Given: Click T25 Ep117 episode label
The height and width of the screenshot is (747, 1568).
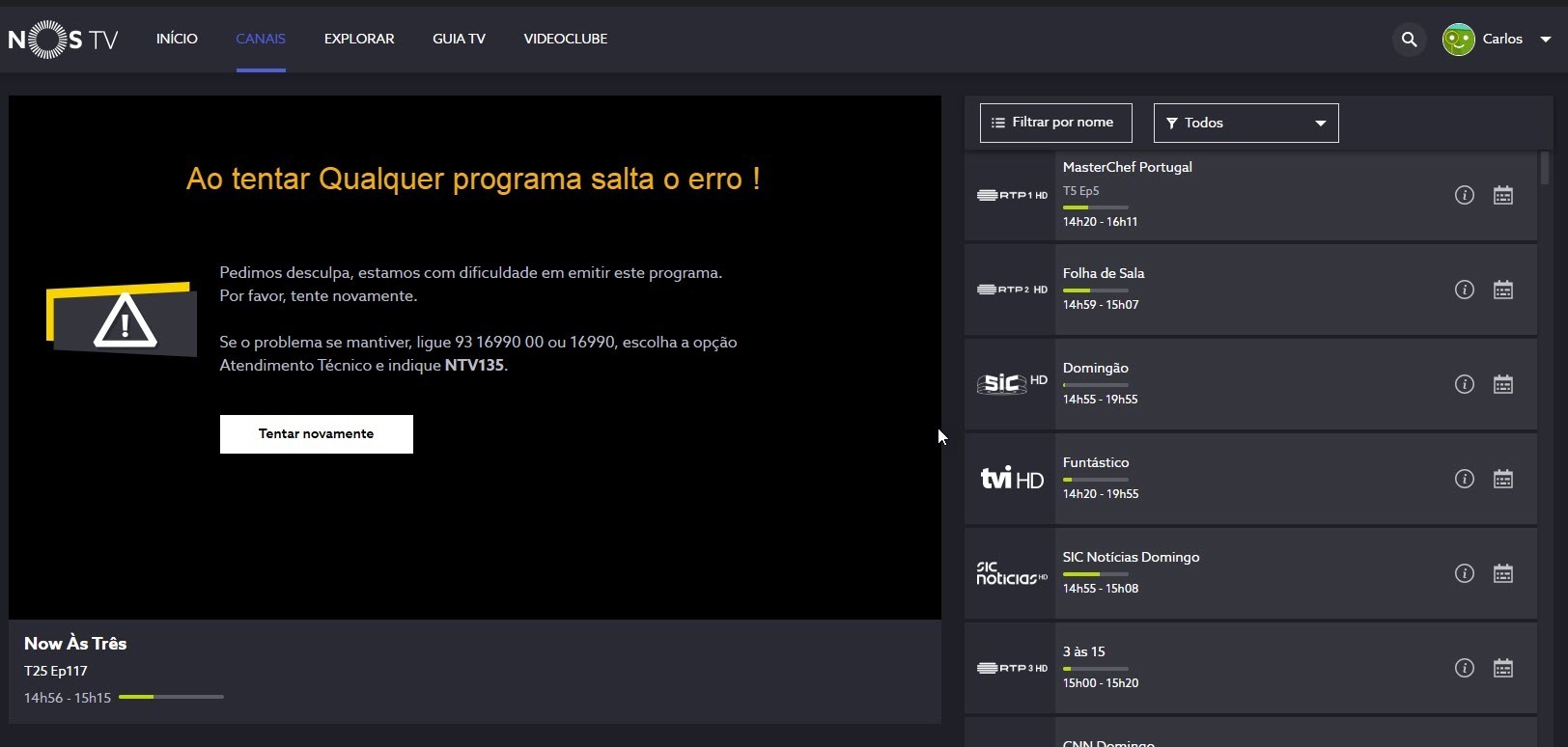Looking at the screenshot, I should 56,671.
